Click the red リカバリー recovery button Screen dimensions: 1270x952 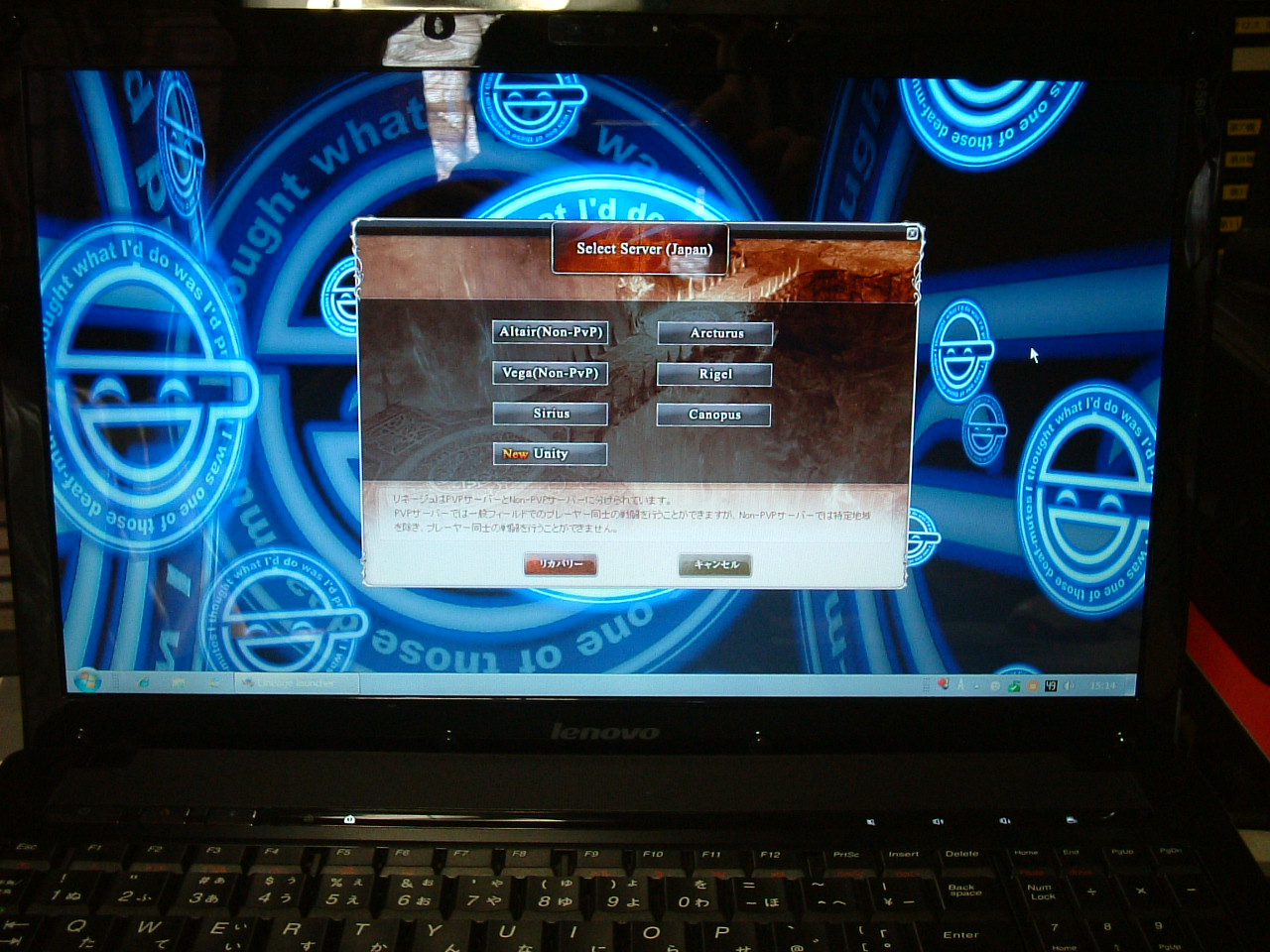tap(561, 564)
